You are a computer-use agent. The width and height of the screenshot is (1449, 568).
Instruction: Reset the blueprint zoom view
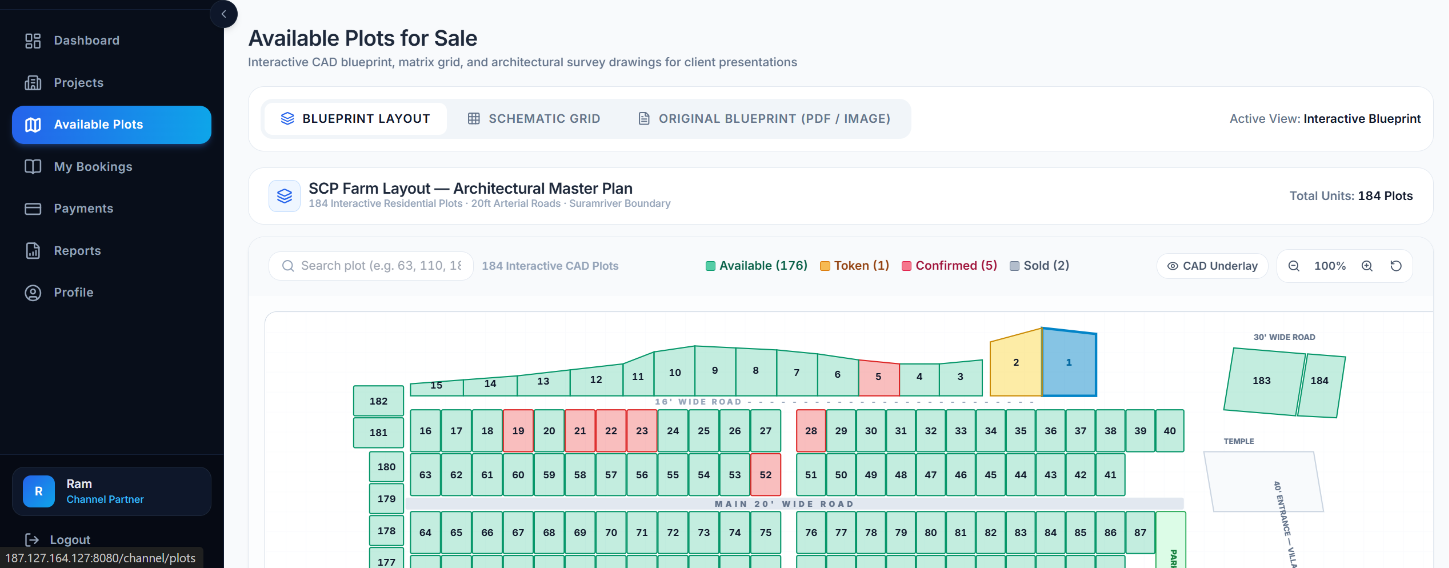(x=1396, y=266)
